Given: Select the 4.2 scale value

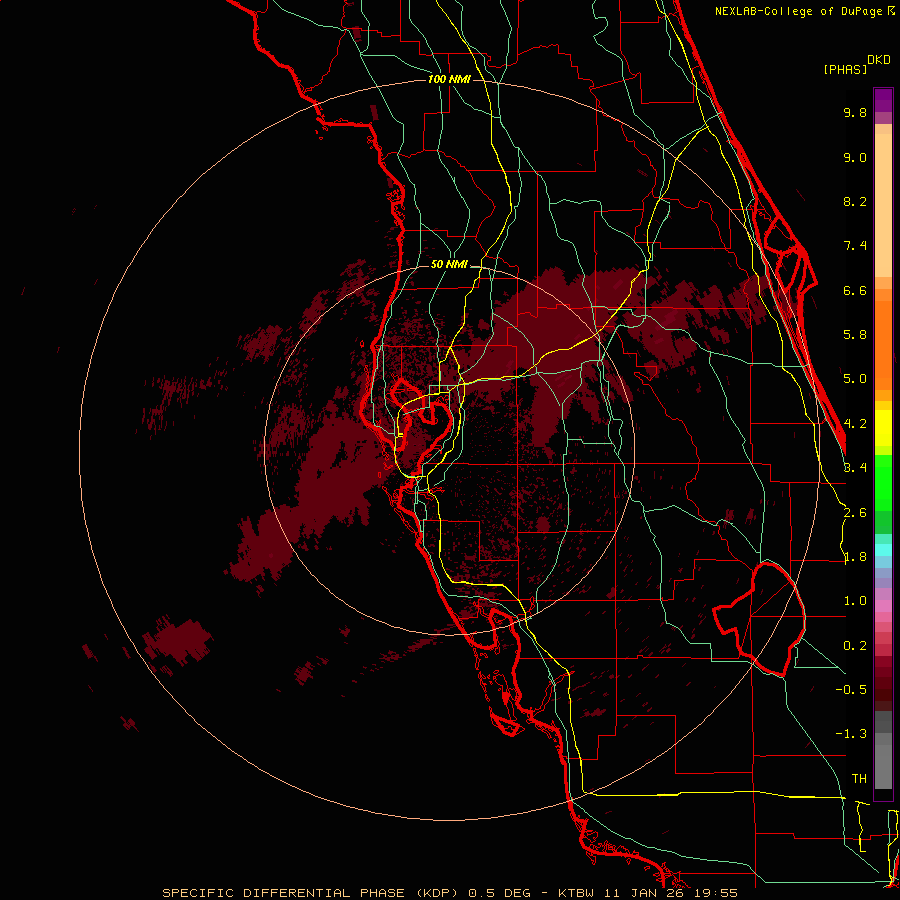Looking at the screenshot, I should 855,424.
